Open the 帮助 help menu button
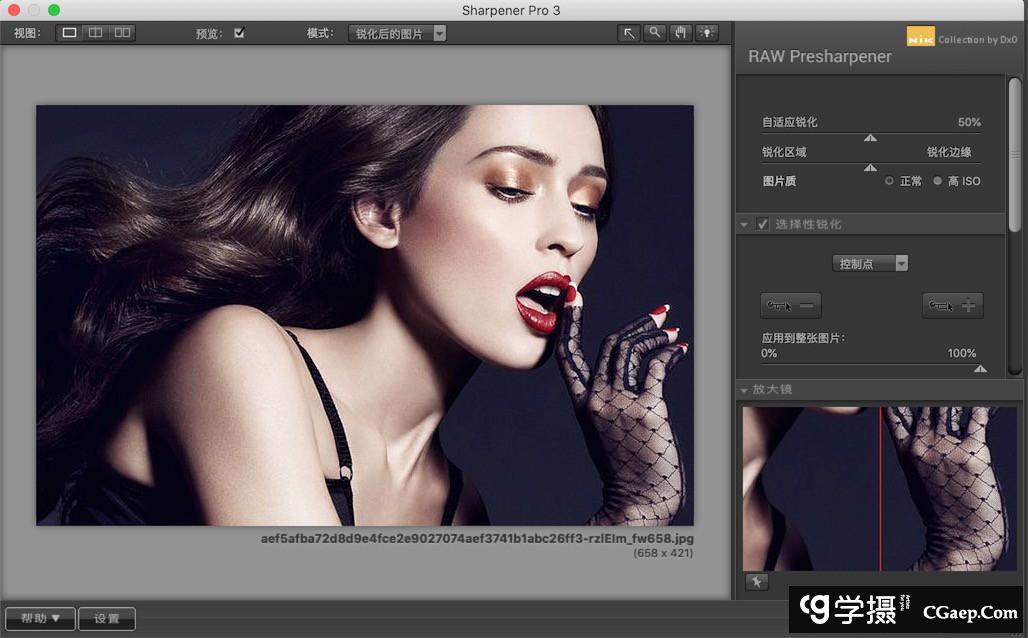The height and width of the screenshot is (638, 1028). [40, 618]
